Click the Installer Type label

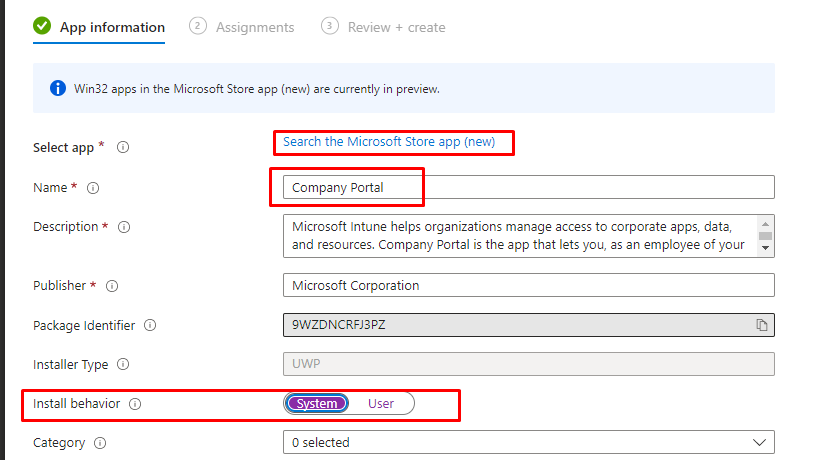[71, 364]
